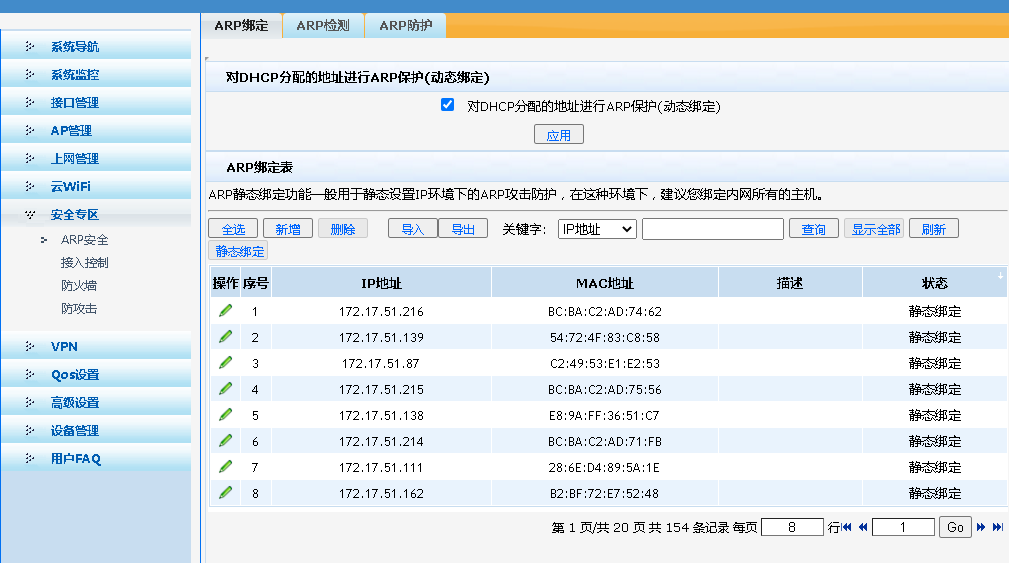Go to next page arrow icon
The image size is (1009, 563).
pyautogui.click(x=981, y=527)
